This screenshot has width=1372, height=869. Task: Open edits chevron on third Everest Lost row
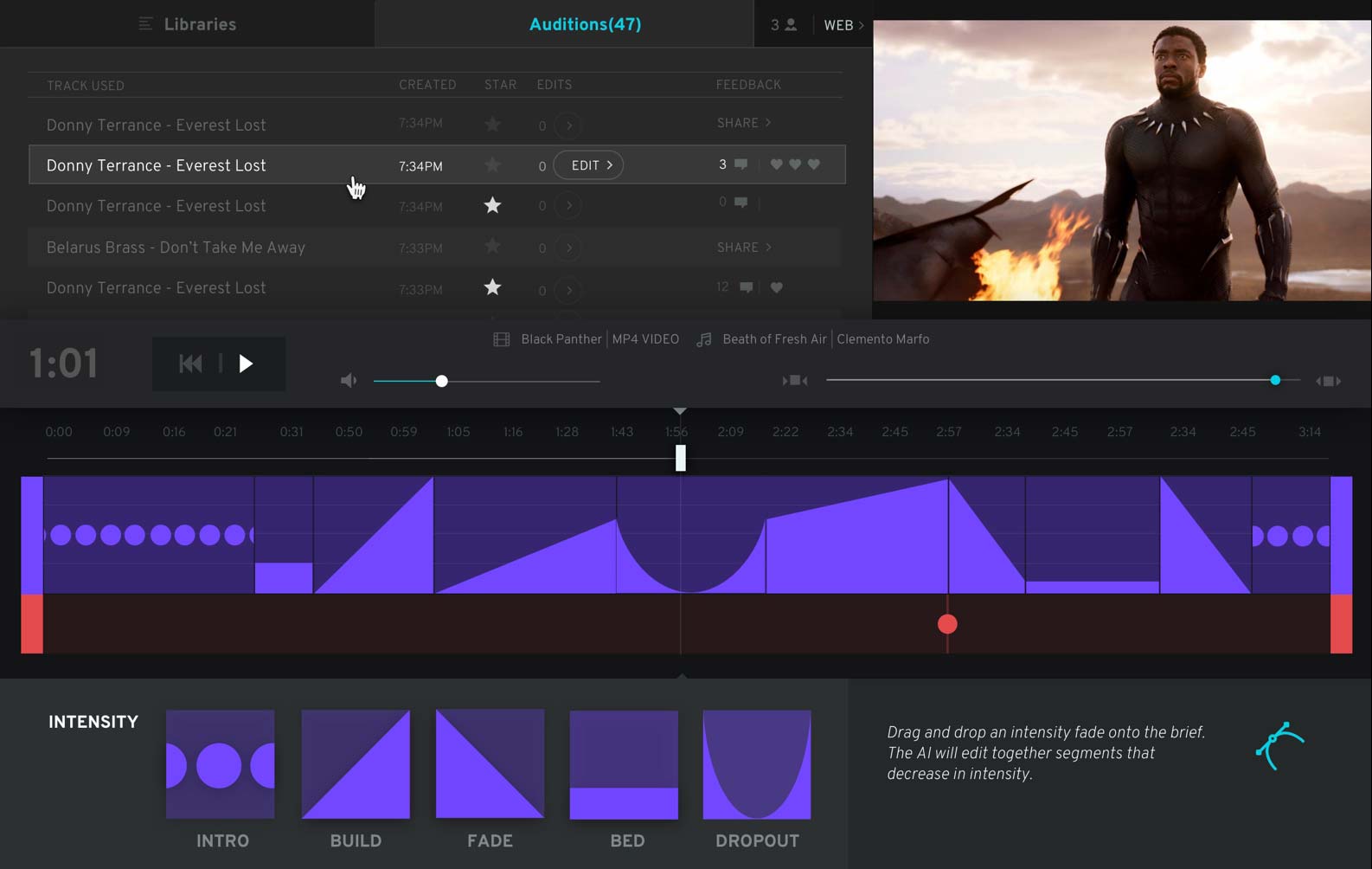coord(568,206)
